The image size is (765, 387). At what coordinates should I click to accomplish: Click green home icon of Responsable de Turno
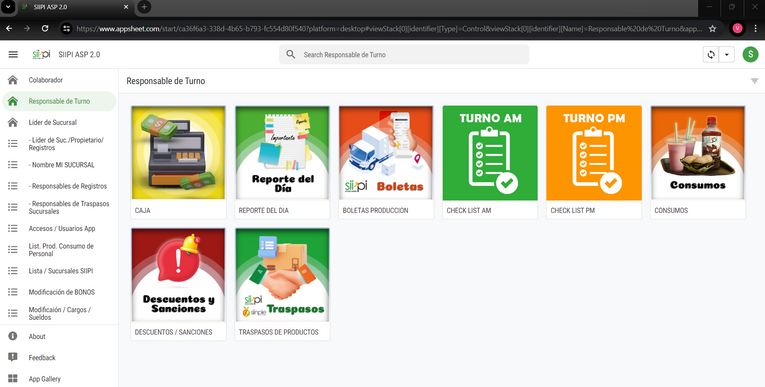click(x=13, y=101)
